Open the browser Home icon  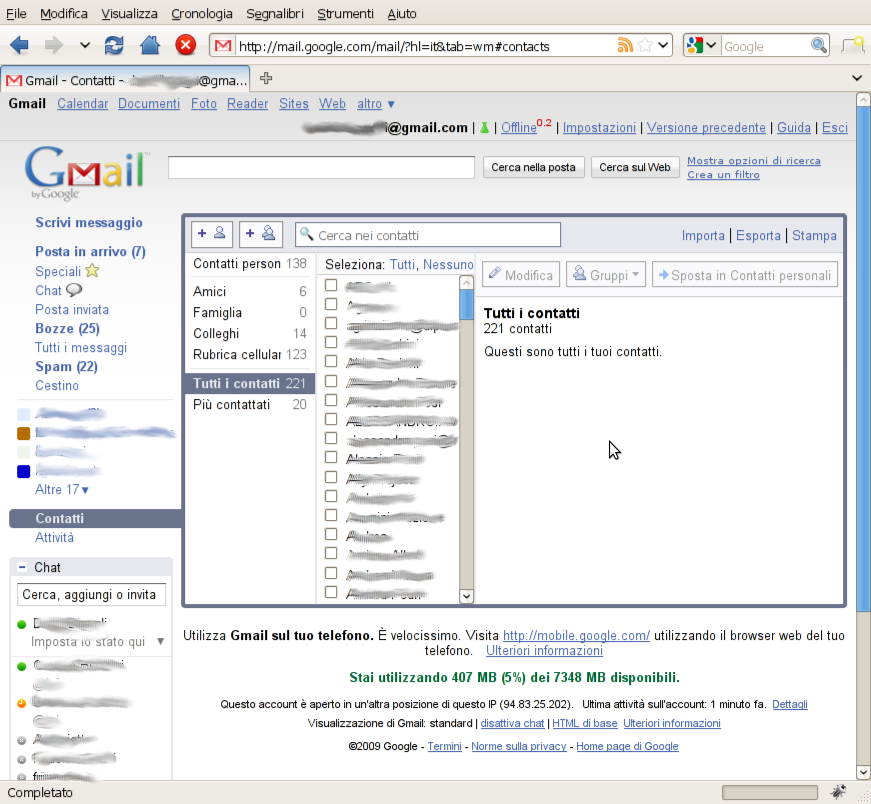(149, 45)
